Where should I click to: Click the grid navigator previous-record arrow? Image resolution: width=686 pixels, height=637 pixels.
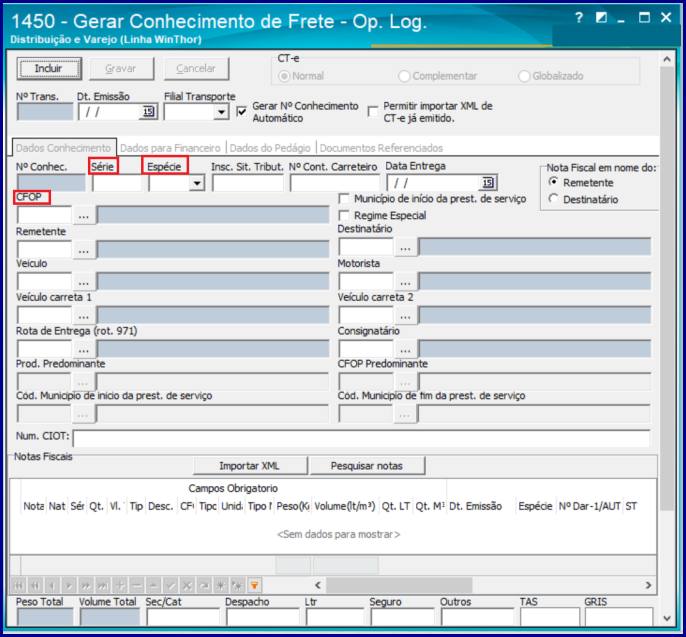tap(52, 585)
